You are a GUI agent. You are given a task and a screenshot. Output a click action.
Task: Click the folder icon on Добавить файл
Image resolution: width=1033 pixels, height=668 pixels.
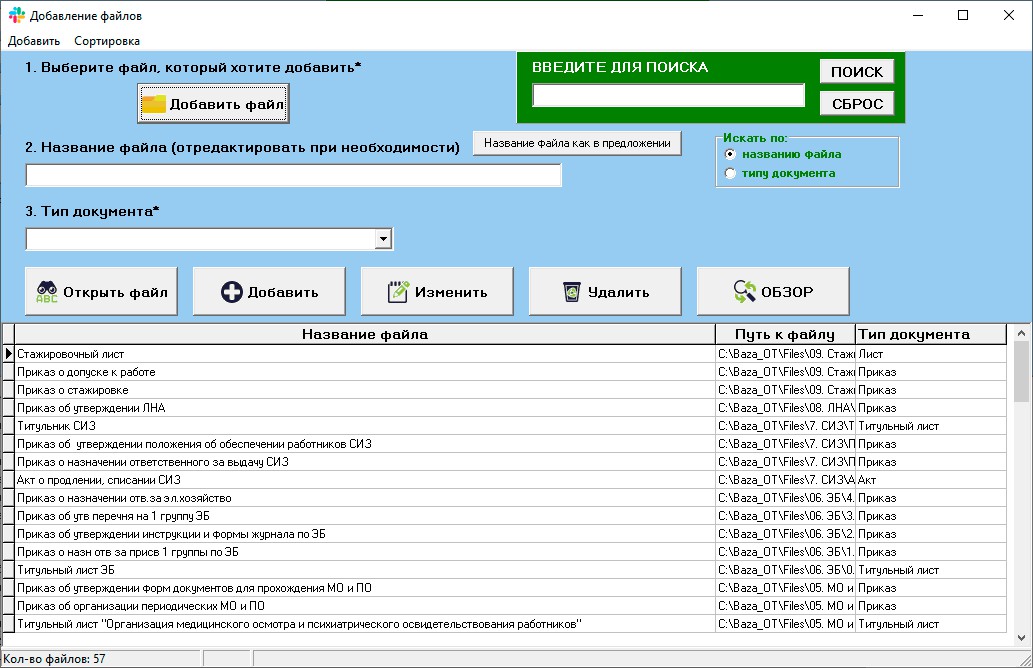click(x=154, y=103)
